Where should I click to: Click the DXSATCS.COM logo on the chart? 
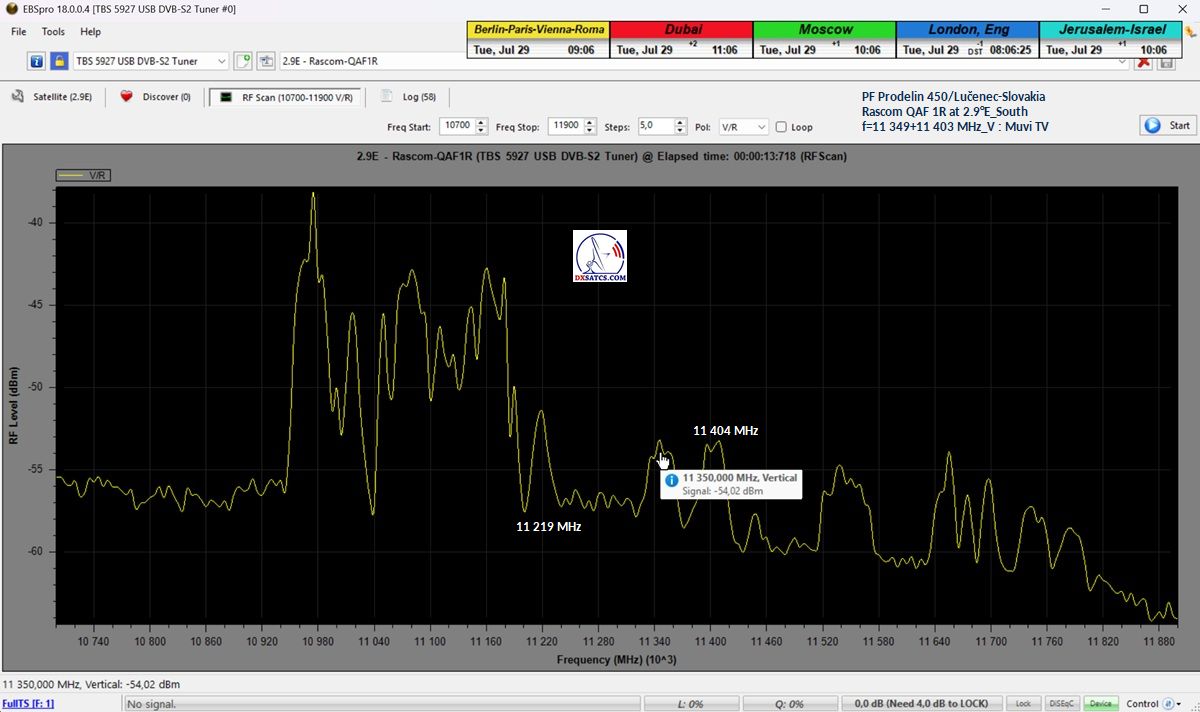(x=600, y=256)
